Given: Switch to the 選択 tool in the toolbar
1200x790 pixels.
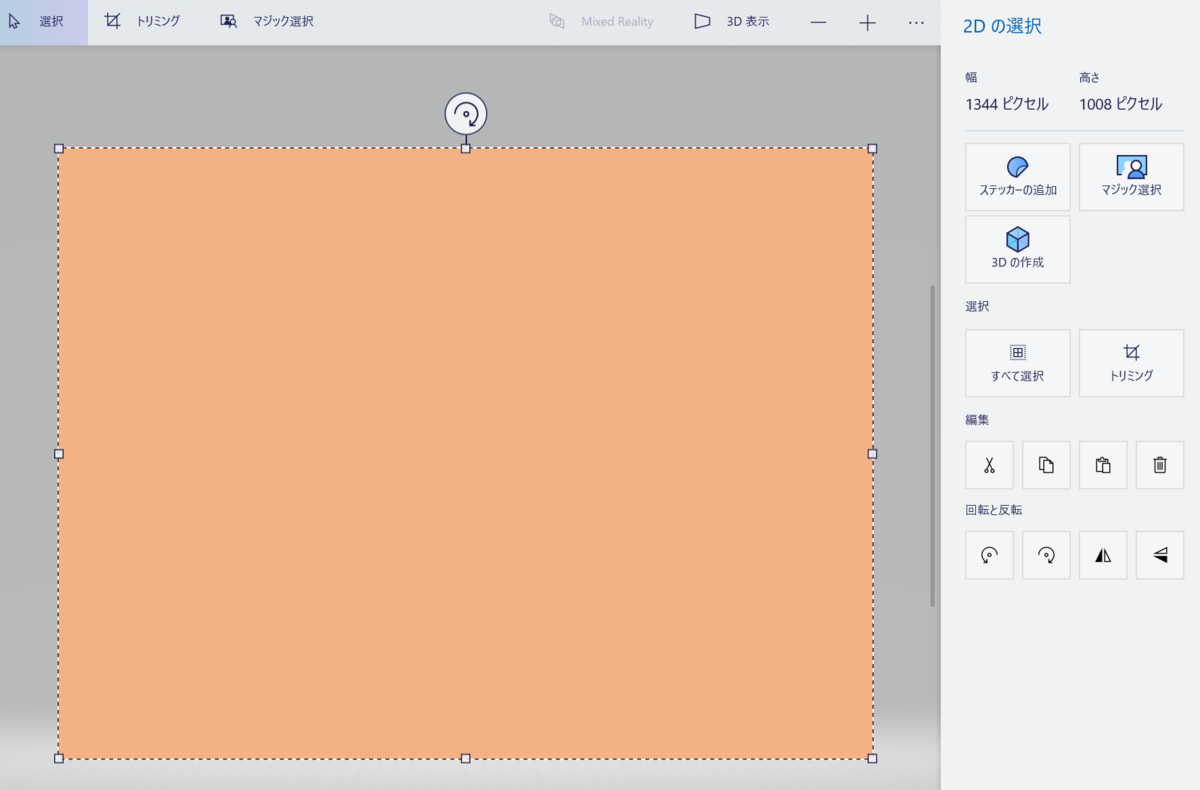Looking at the screenshot, I should click(x=40, y=21).
